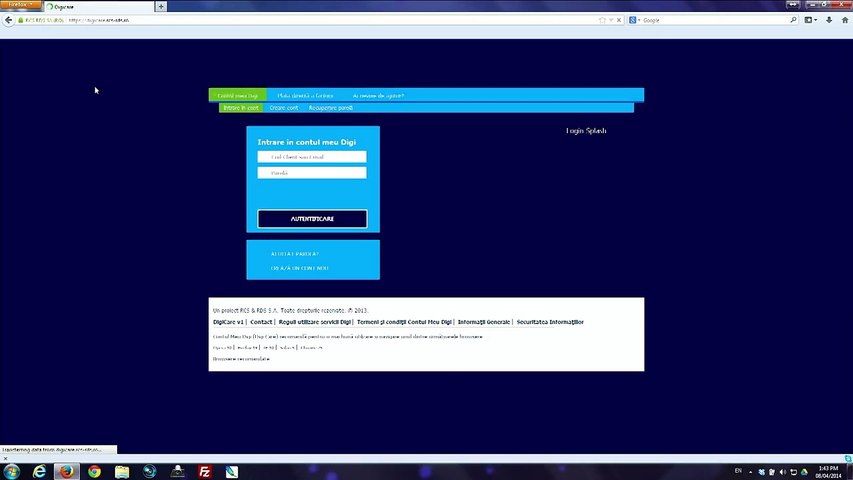
Task: Open the feather pen taskbar app
Action: pyautogui.click(x=232, y=471)
